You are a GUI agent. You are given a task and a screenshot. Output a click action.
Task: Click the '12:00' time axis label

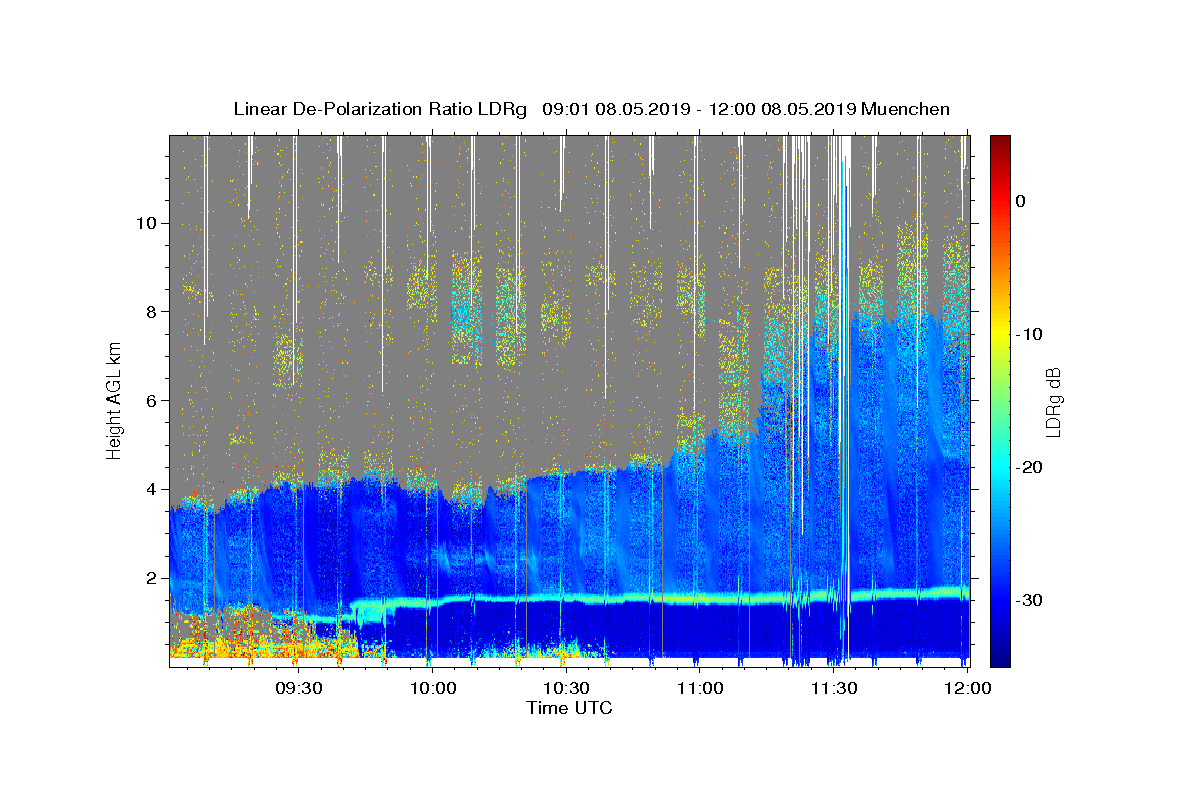pos(967,689)
